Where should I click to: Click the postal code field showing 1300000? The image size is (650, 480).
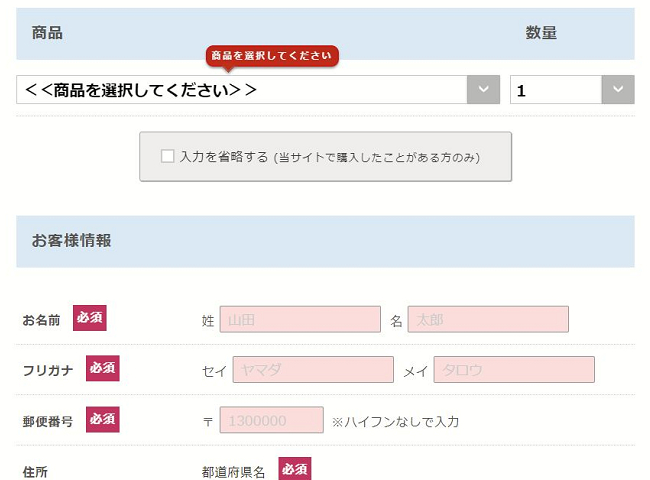tap(271, 420)
